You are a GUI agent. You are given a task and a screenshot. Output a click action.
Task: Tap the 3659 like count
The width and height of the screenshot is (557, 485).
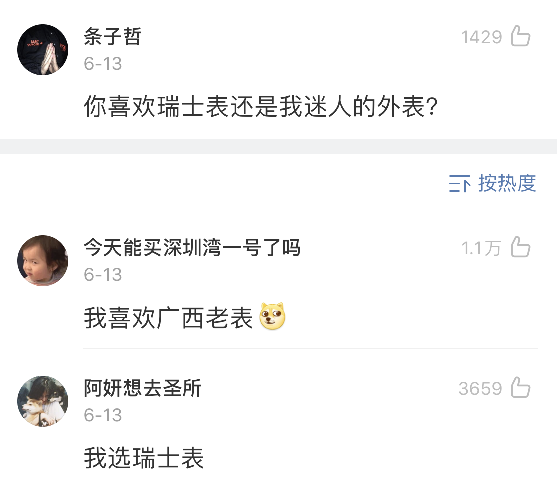[480, 388]
